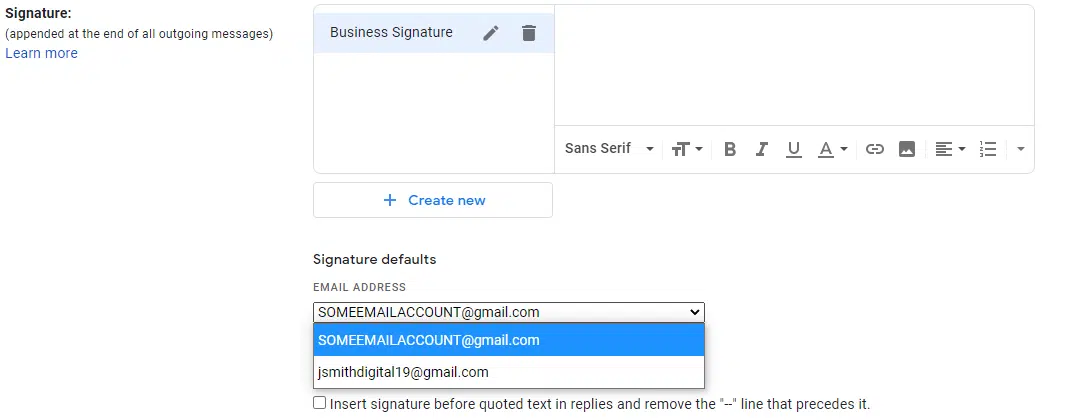The width and height of the screenshot is (1090, 420).
Task: Open the Sans Serif font dropdown
Action: 608,149
